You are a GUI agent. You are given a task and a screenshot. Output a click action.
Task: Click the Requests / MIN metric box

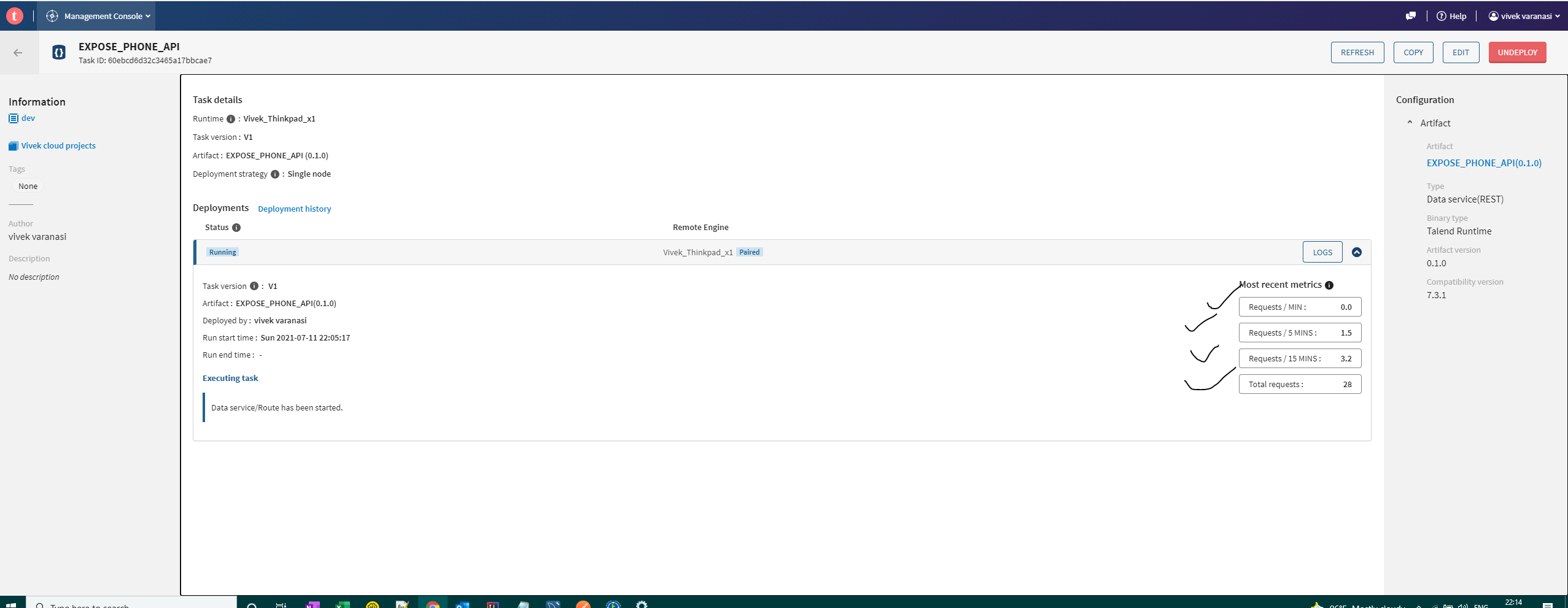(1300, 307)
